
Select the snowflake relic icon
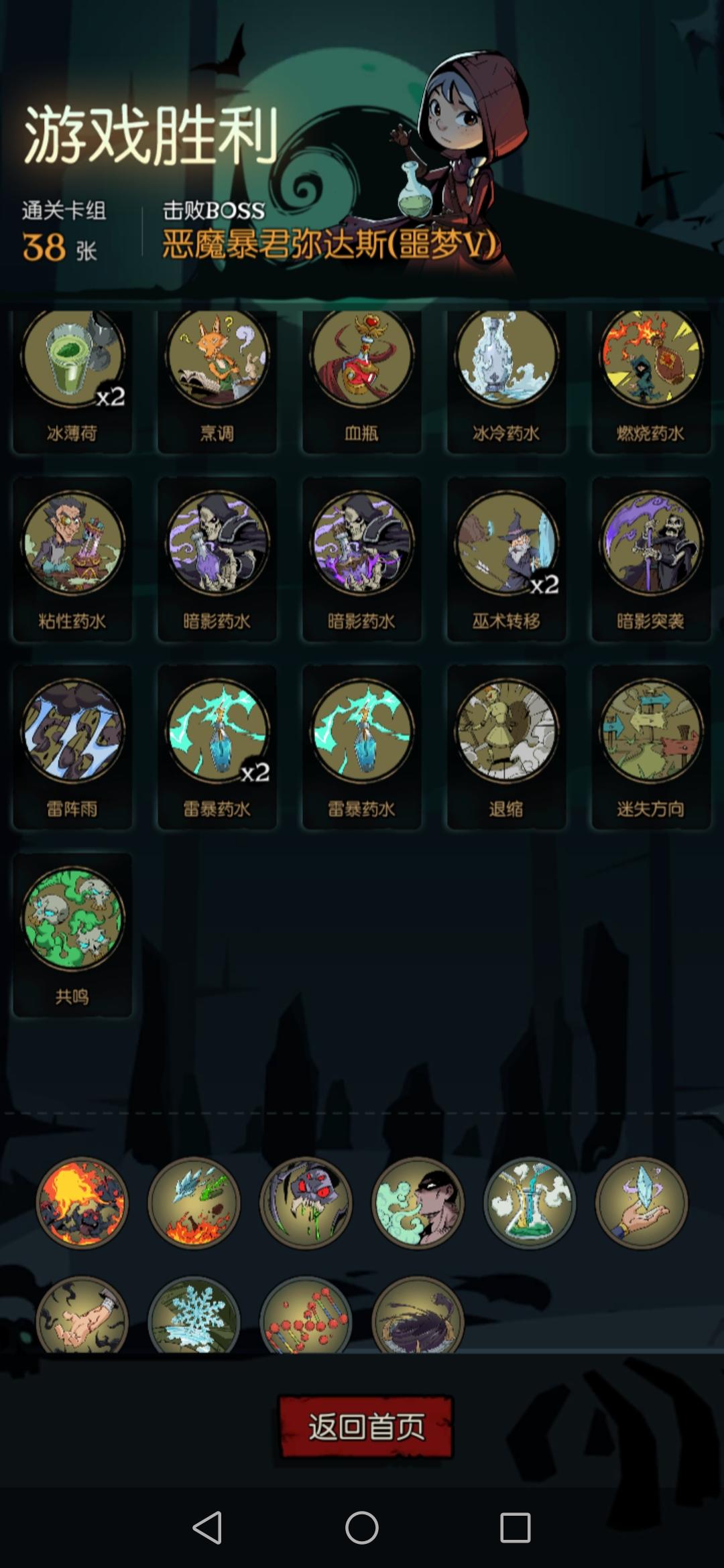tap(194, 1315)
